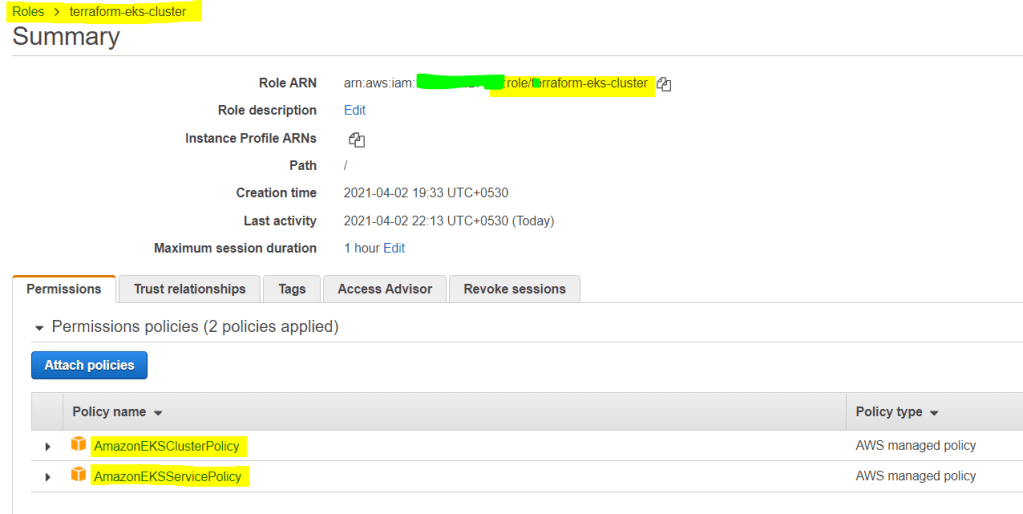This screenshot has width=1023, height=514.
Task: Switch to the Permissions tab
Action: pyautogui.click(x=64, y=289)
